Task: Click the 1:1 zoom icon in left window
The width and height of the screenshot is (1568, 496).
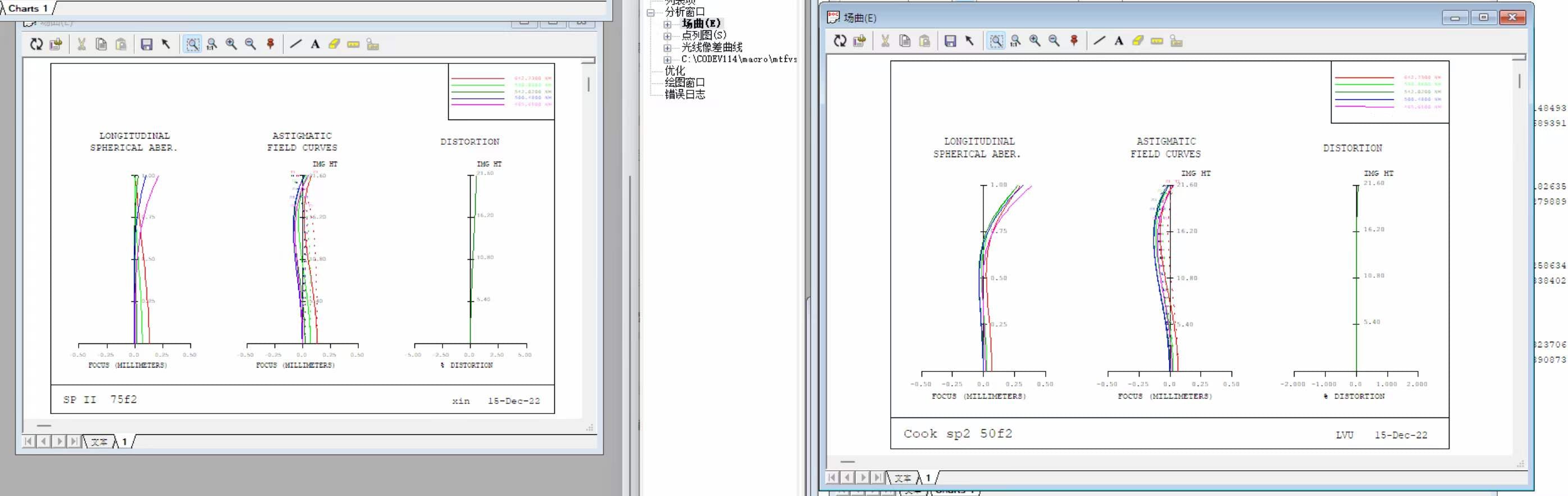Action: pyautogui.click(x=212, y=44)
